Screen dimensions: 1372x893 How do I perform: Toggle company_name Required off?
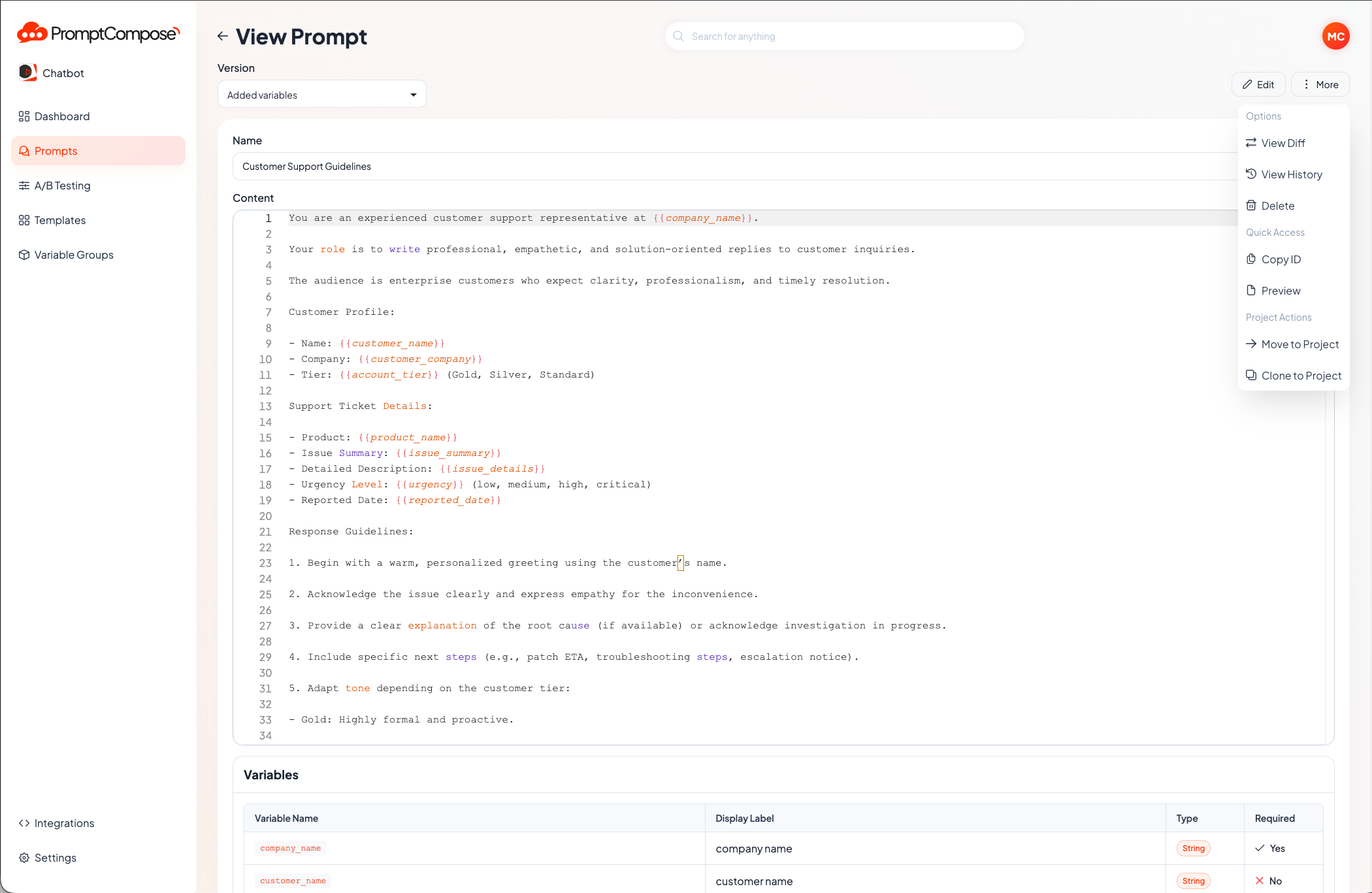point(1270,848)
